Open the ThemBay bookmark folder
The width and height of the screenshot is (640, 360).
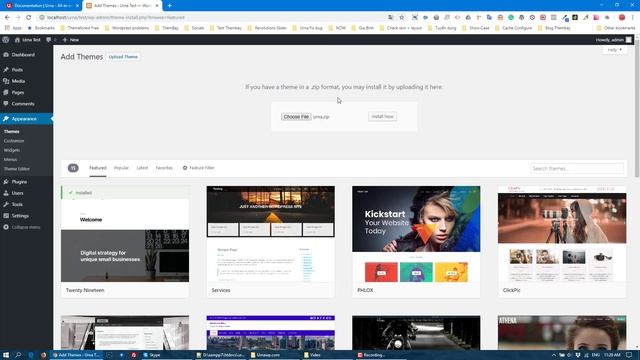[x=167, y=28]
